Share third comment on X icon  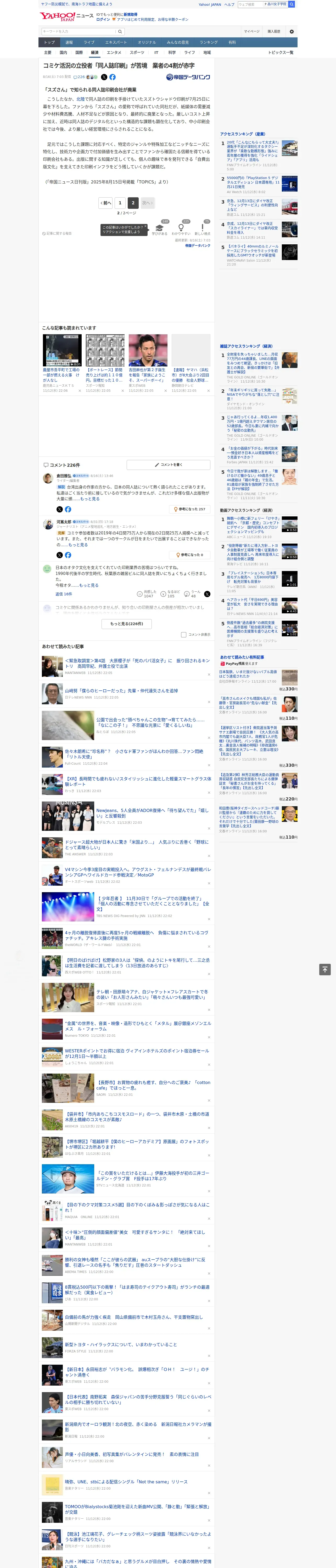point(207,593)
